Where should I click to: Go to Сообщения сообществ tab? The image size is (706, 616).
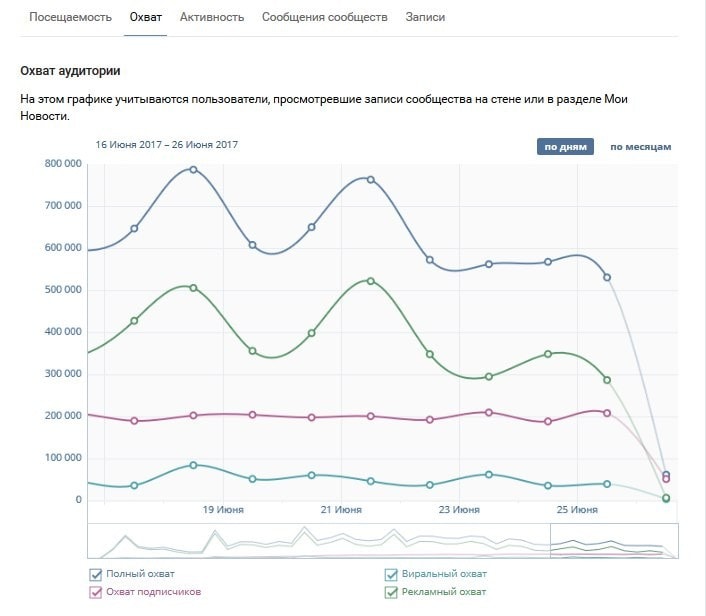(x=324, y=18)
